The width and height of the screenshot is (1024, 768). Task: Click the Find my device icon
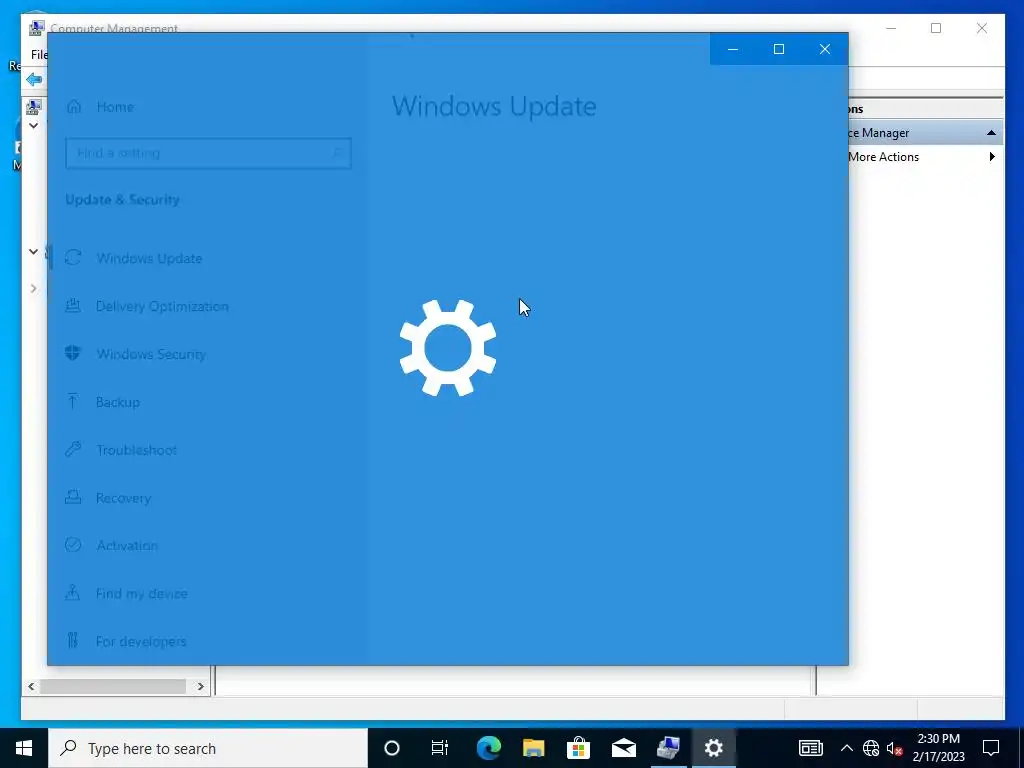tap(73, 592)
